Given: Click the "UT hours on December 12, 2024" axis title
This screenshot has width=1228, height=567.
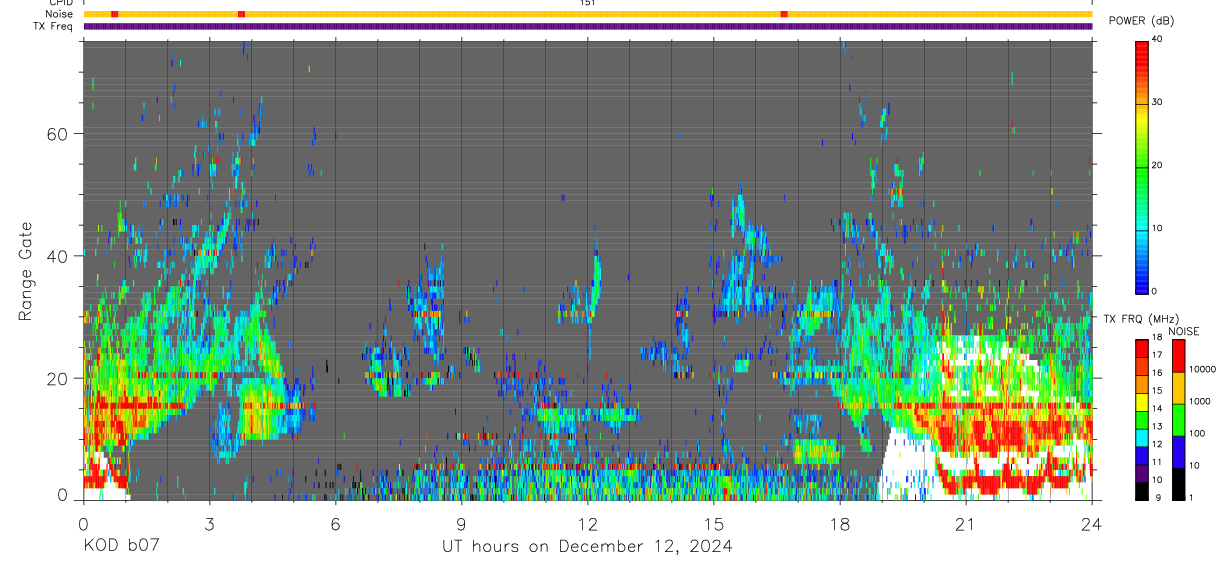Looking at the screenshot, I should (x=588, y=547).
